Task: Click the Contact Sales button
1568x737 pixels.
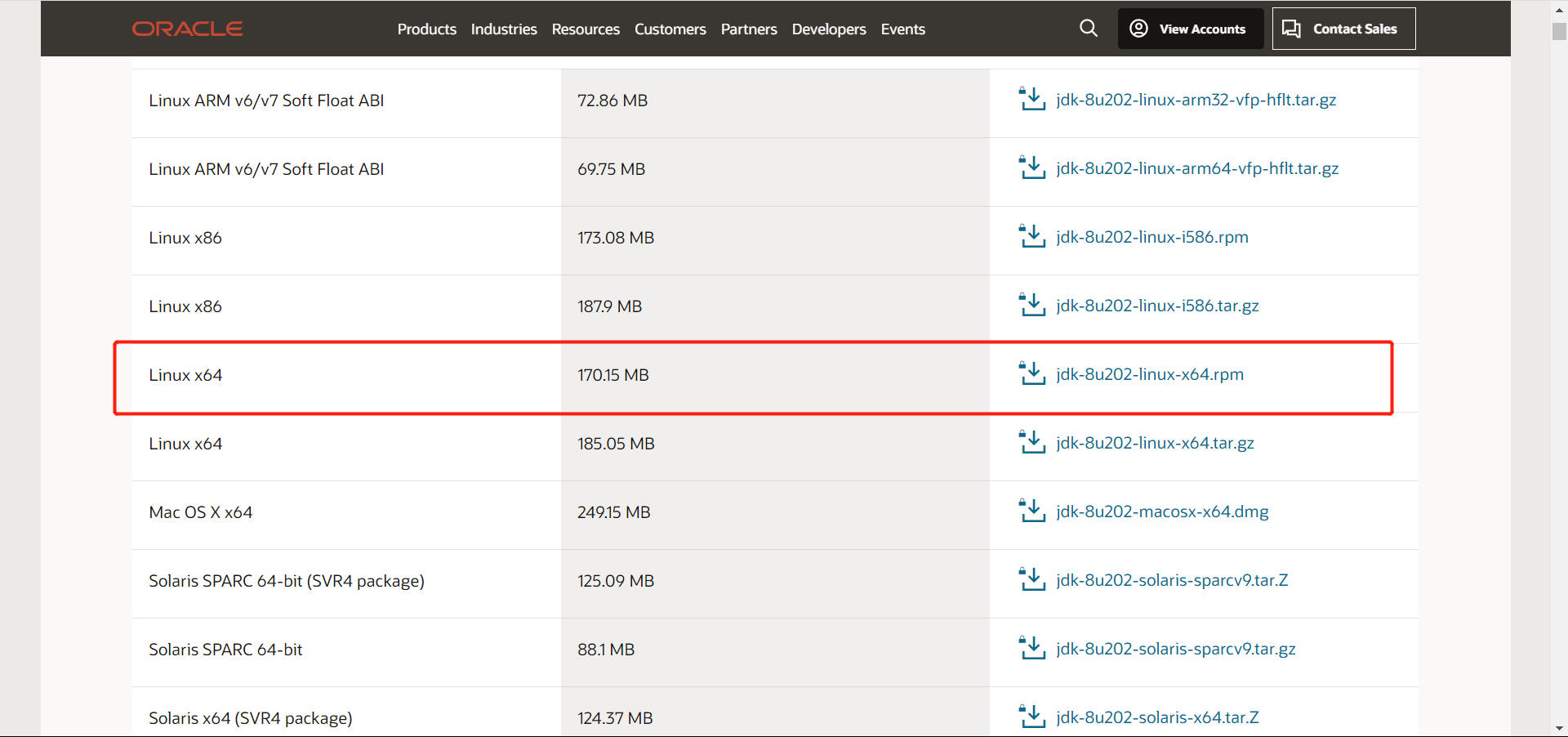Action: (1343, 28)
